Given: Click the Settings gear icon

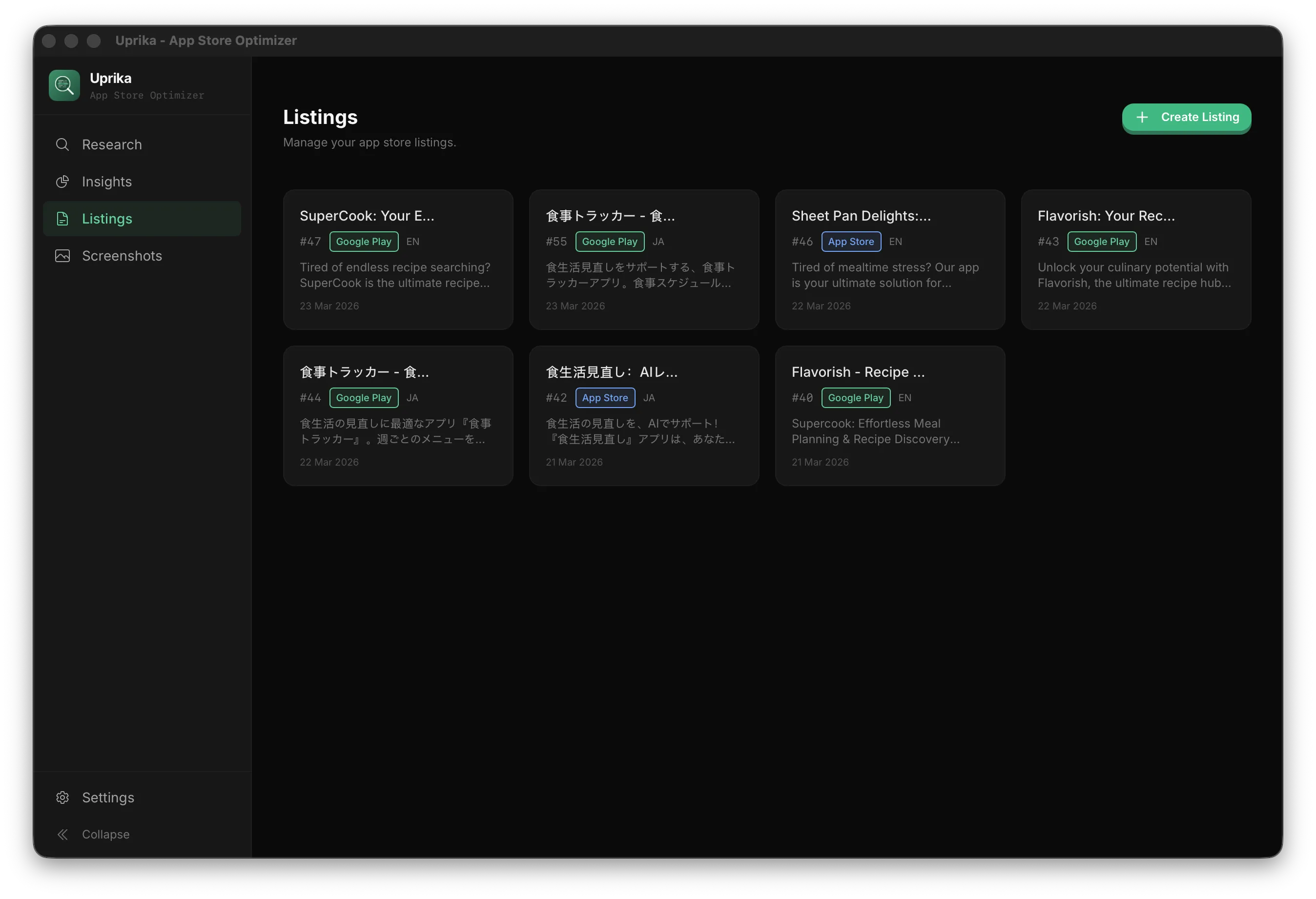Looking at the screenshot, I should [62, 797].
